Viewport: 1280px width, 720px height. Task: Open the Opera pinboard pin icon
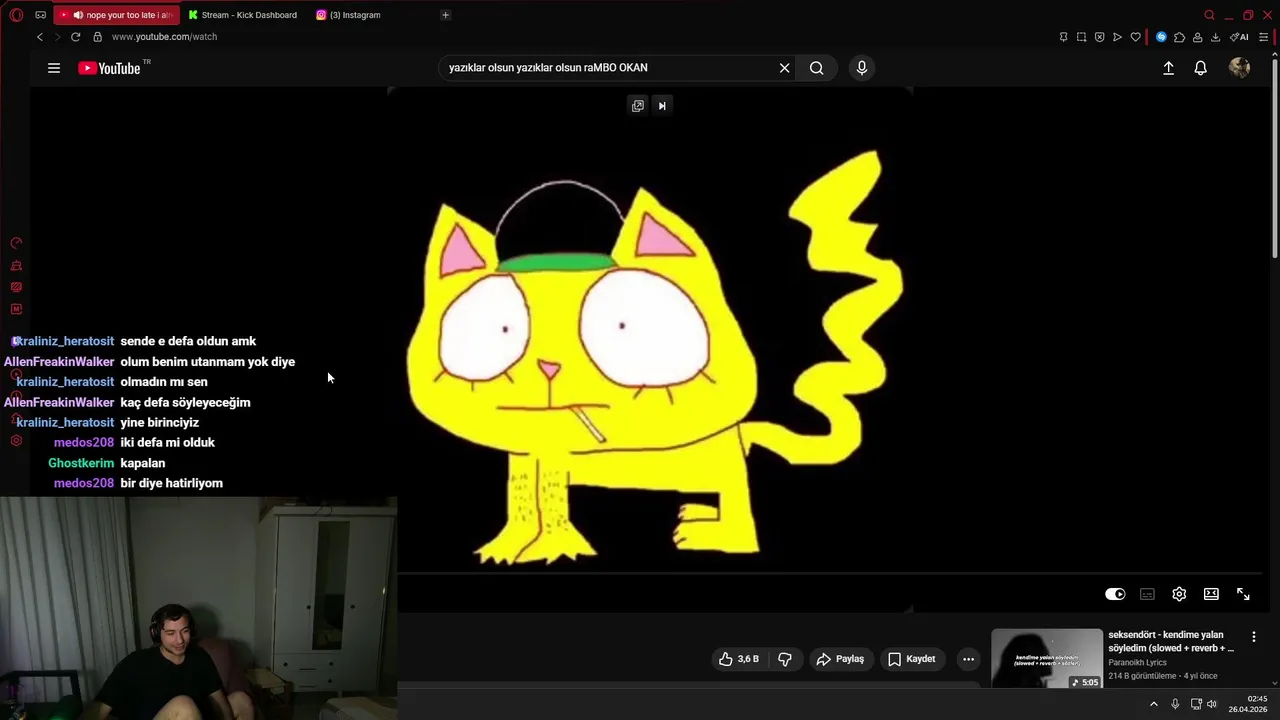click(1063, 37)
